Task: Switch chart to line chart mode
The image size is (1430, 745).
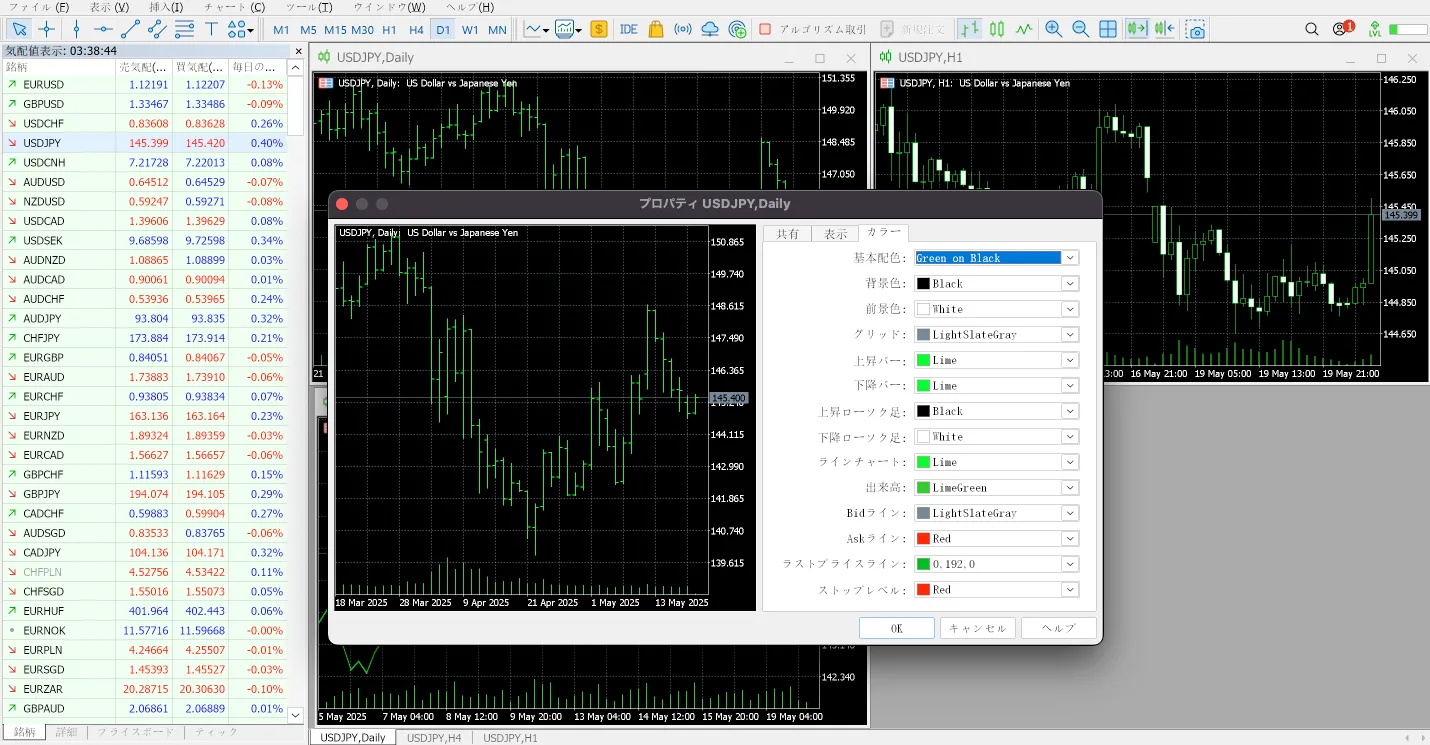Action: pyautogui.click(x=1023, y=29)
